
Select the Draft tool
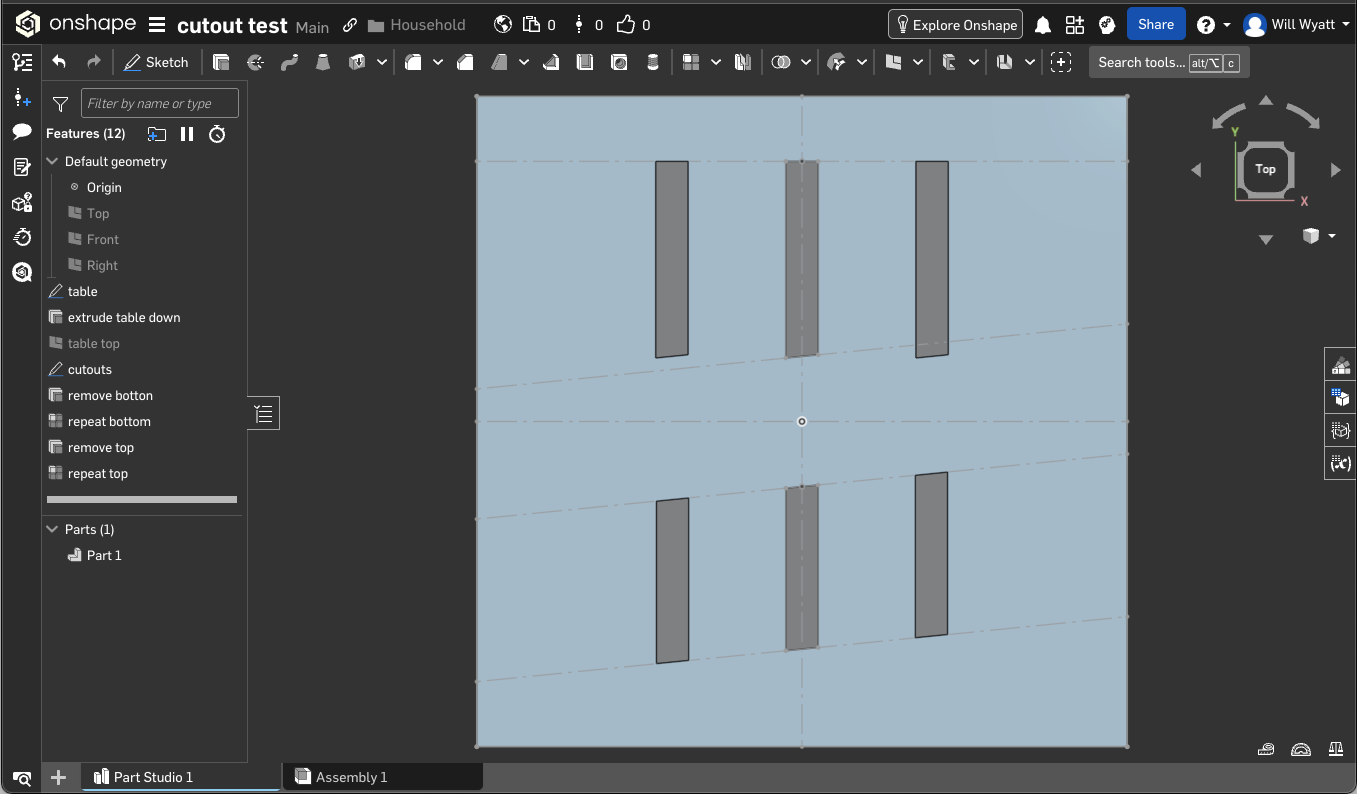point(499,62)
